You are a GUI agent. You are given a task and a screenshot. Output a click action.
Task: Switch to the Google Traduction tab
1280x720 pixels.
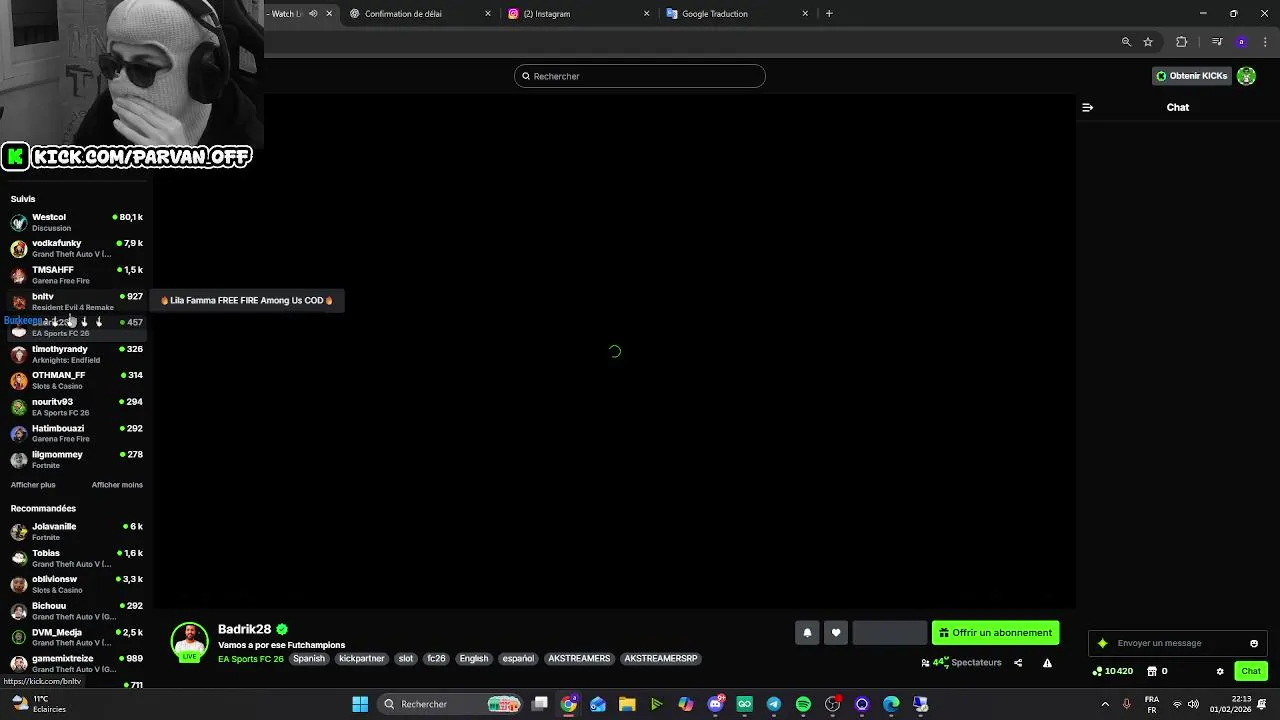pyautogui.click(x=714, y=14)
